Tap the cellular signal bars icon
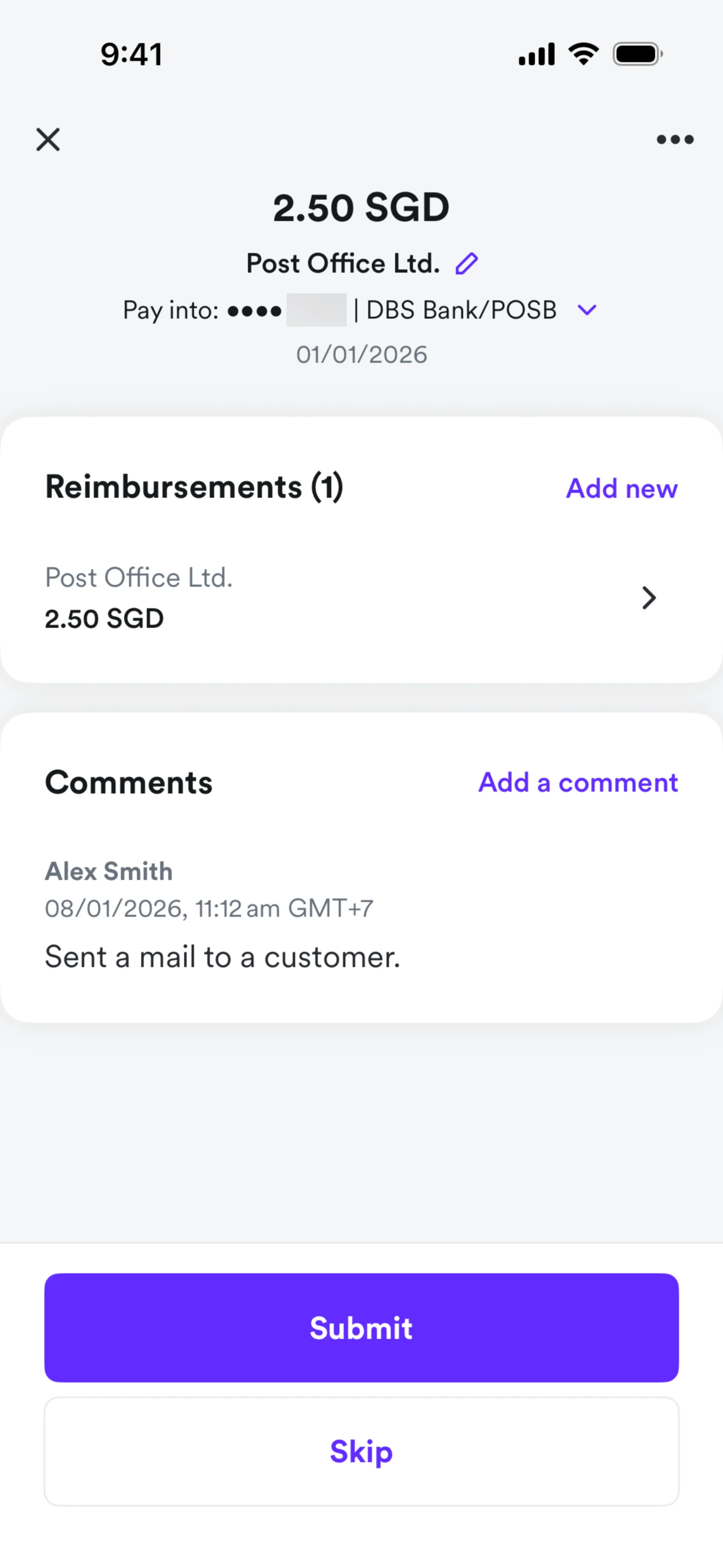Viewport: 723px width, 1568px height. click(536, 54)
